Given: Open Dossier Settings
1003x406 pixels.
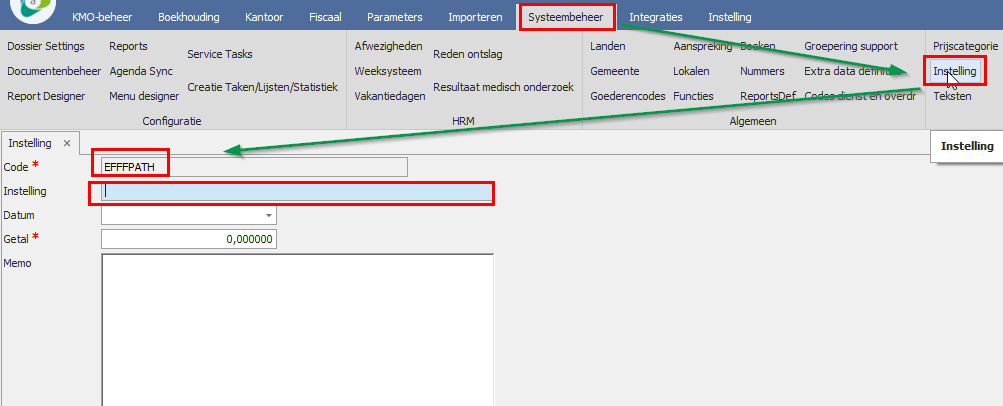Looking at the screenshot, I should point(46,46).
